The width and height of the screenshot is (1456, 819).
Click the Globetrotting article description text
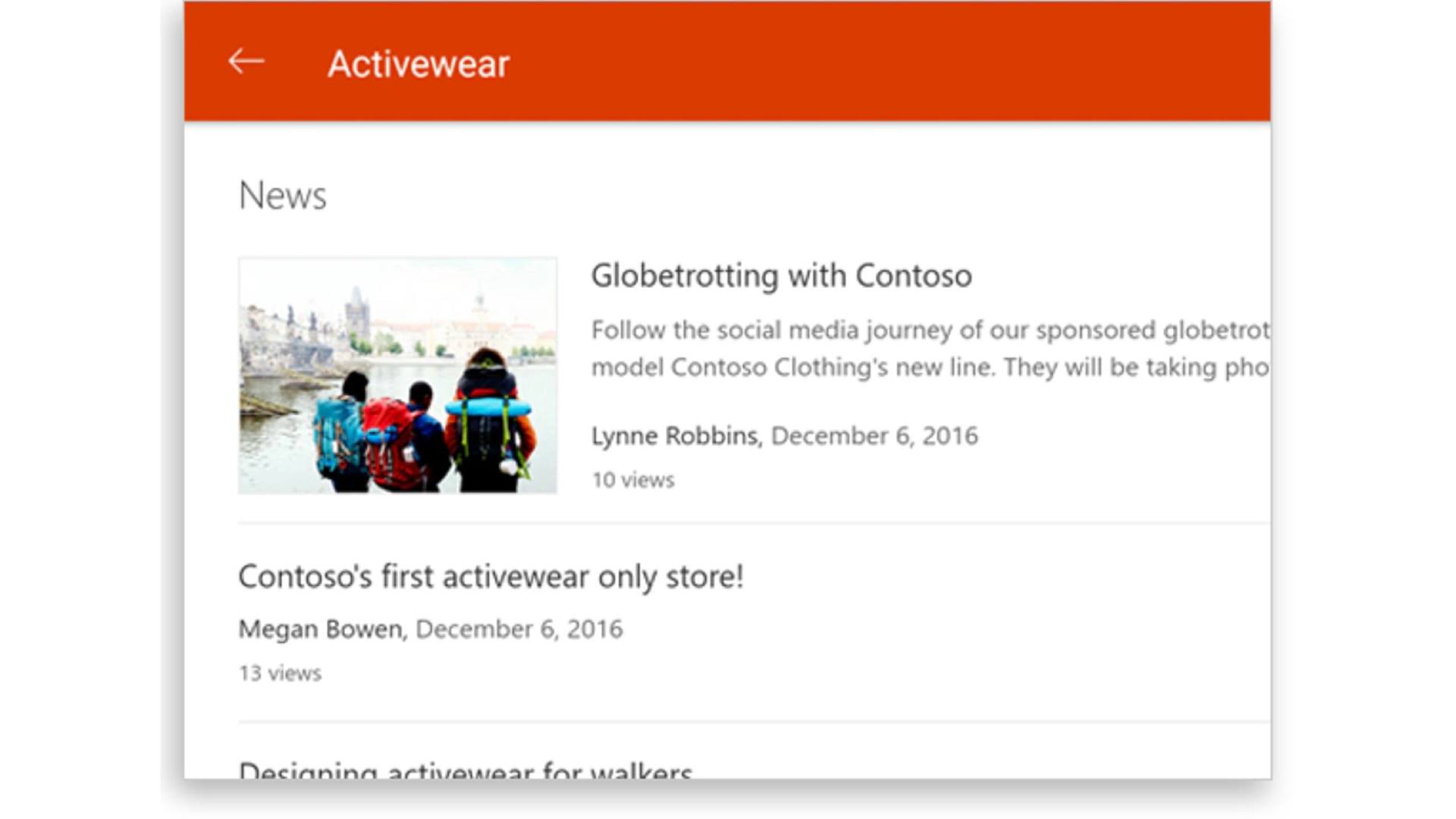pyautogui.click(x=930, y=349)
